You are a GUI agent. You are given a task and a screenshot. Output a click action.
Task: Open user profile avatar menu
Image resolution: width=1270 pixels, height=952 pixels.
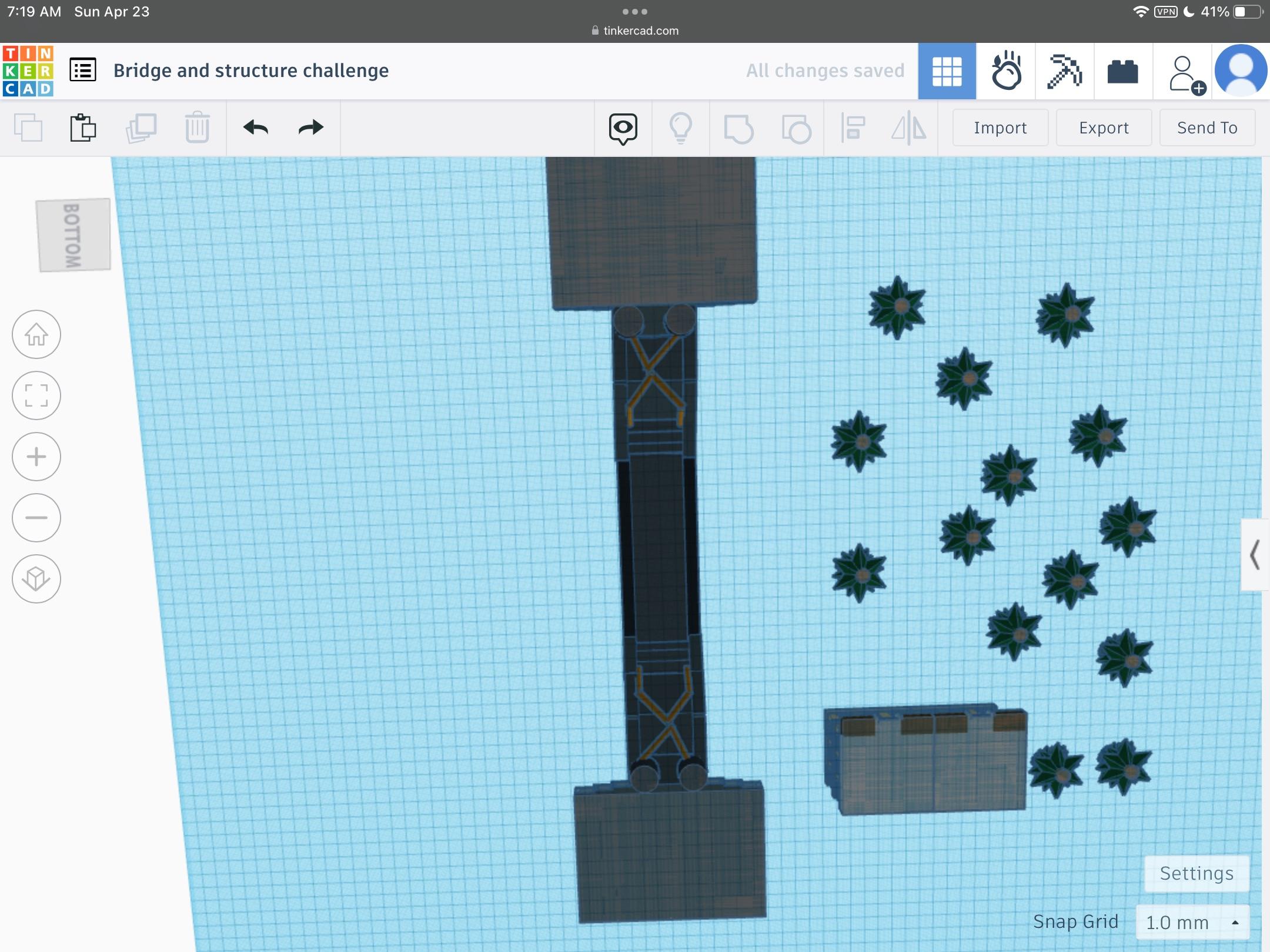1241,71
